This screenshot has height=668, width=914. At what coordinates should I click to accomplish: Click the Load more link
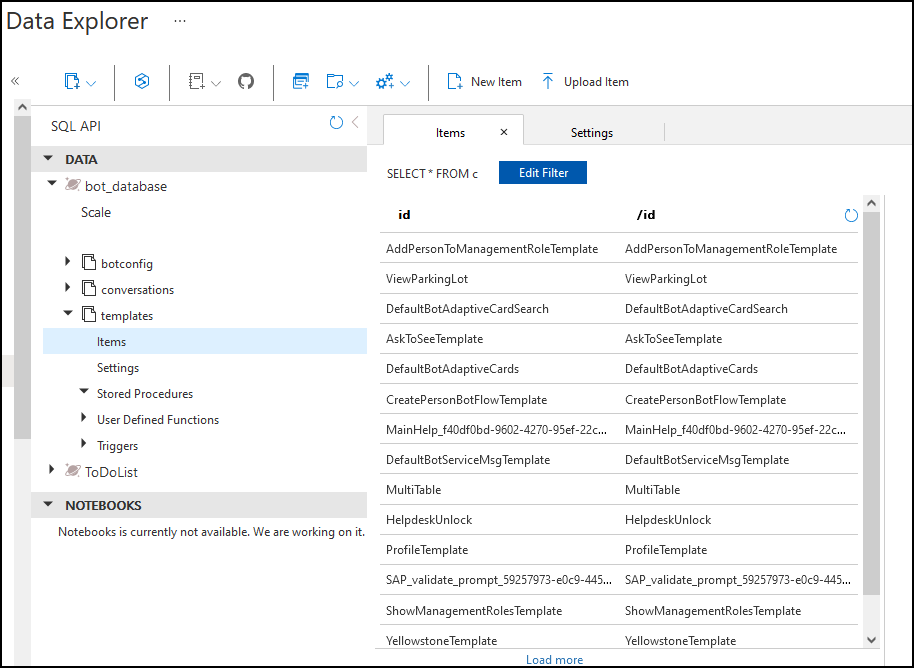tap(554, 660)
